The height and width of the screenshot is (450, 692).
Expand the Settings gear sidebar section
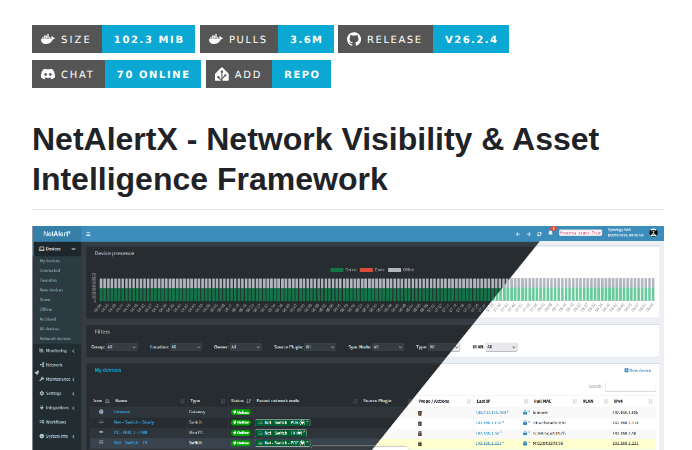(56, 393)
